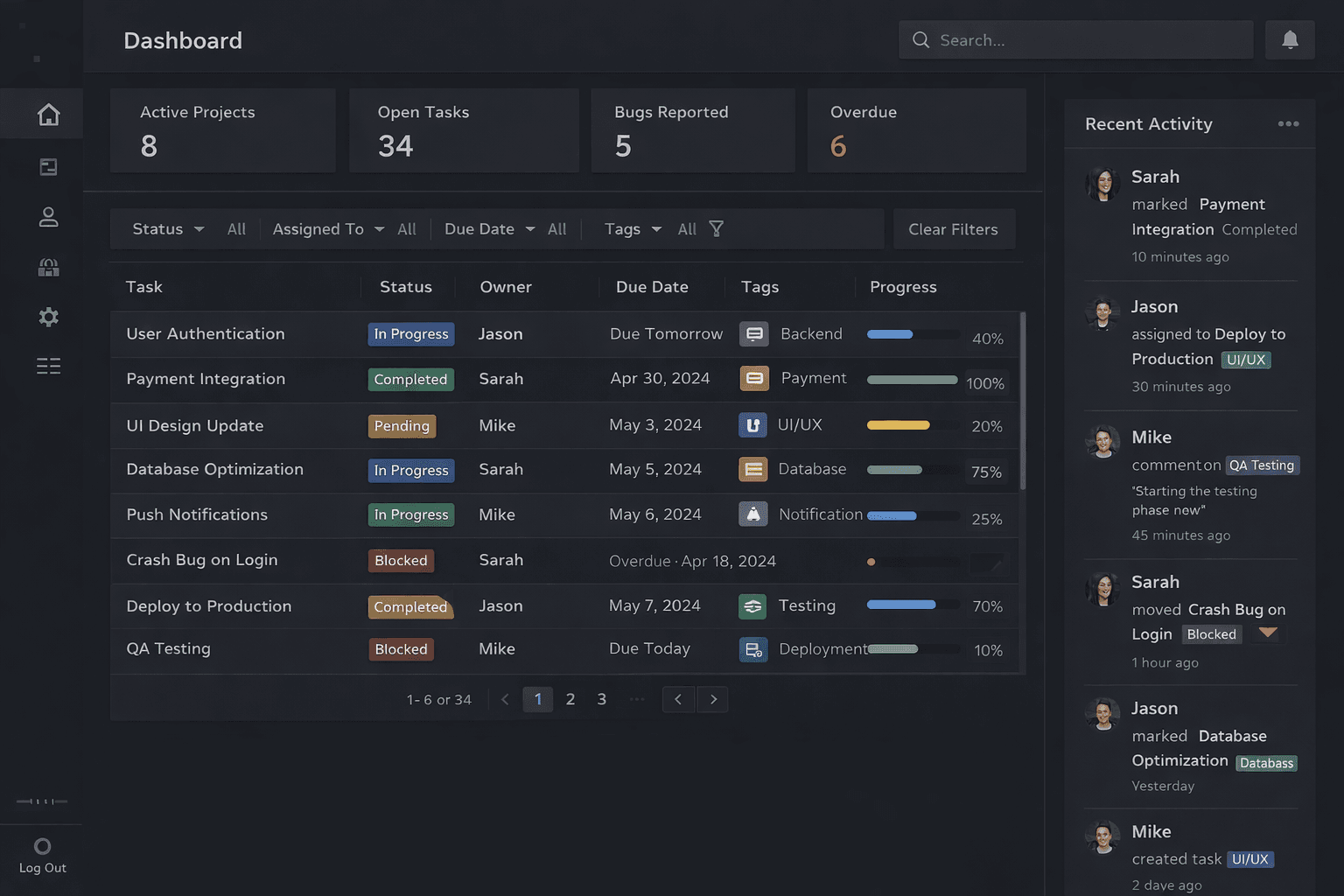Click the notification bell beside the search bar
The height and width of the screenshot is (896, 1344).
pyautogui.click(x=1290, y=39)
